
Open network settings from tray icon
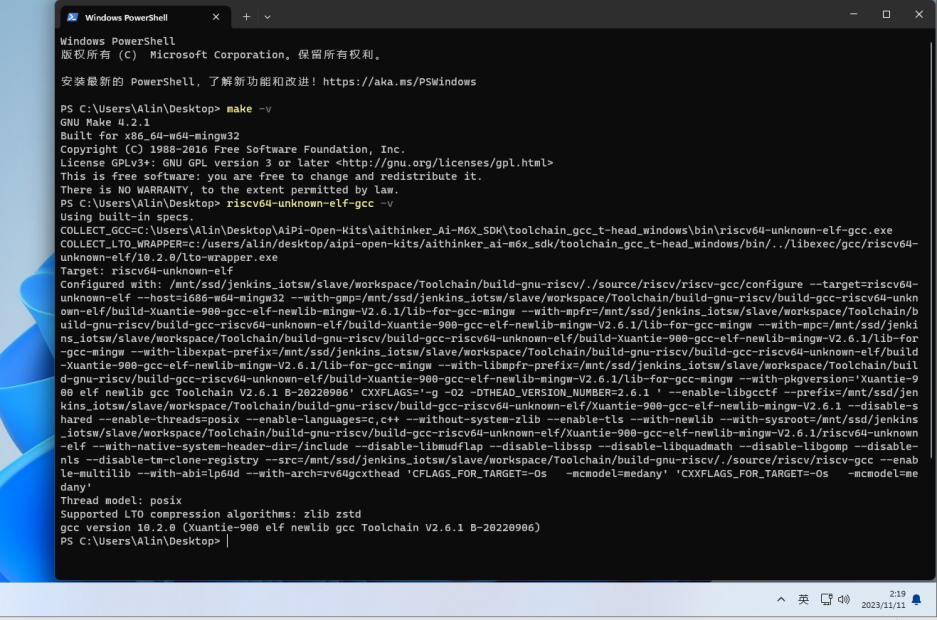(826, 599)
